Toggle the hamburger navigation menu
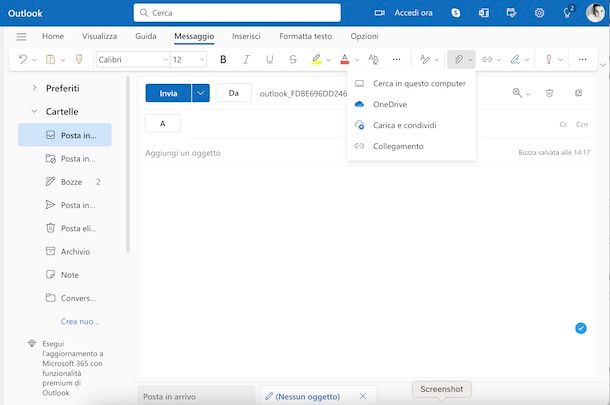Screen dimensions: 610x405 [21, 37]
